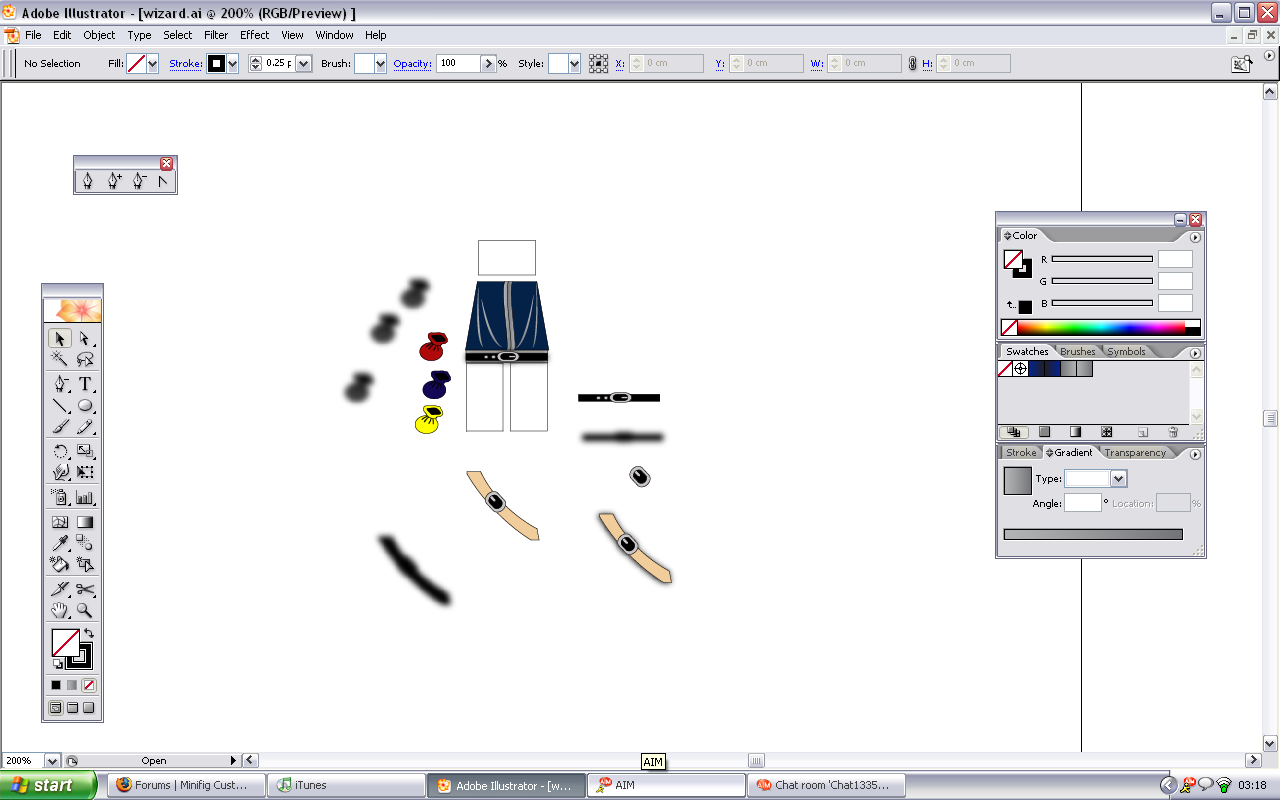Screen dimensions: 1280x800
Task: Click the gradient slider bar
Action: (1093, 535)
